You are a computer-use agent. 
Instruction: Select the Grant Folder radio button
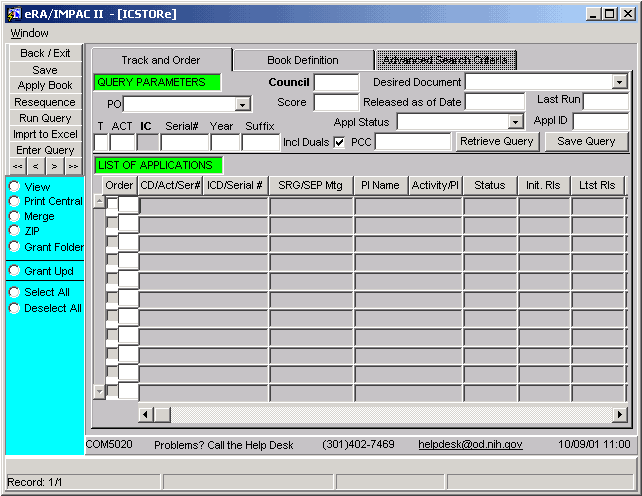click(x=14, y=247)
